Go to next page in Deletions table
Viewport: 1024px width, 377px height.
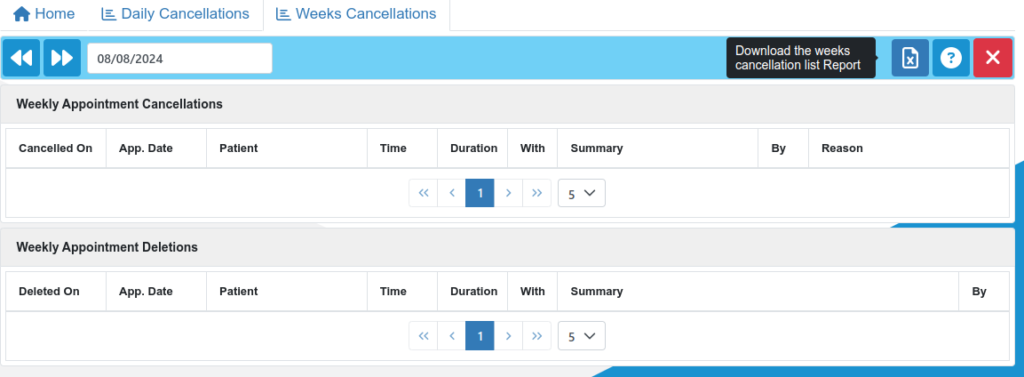click(508, 336)
